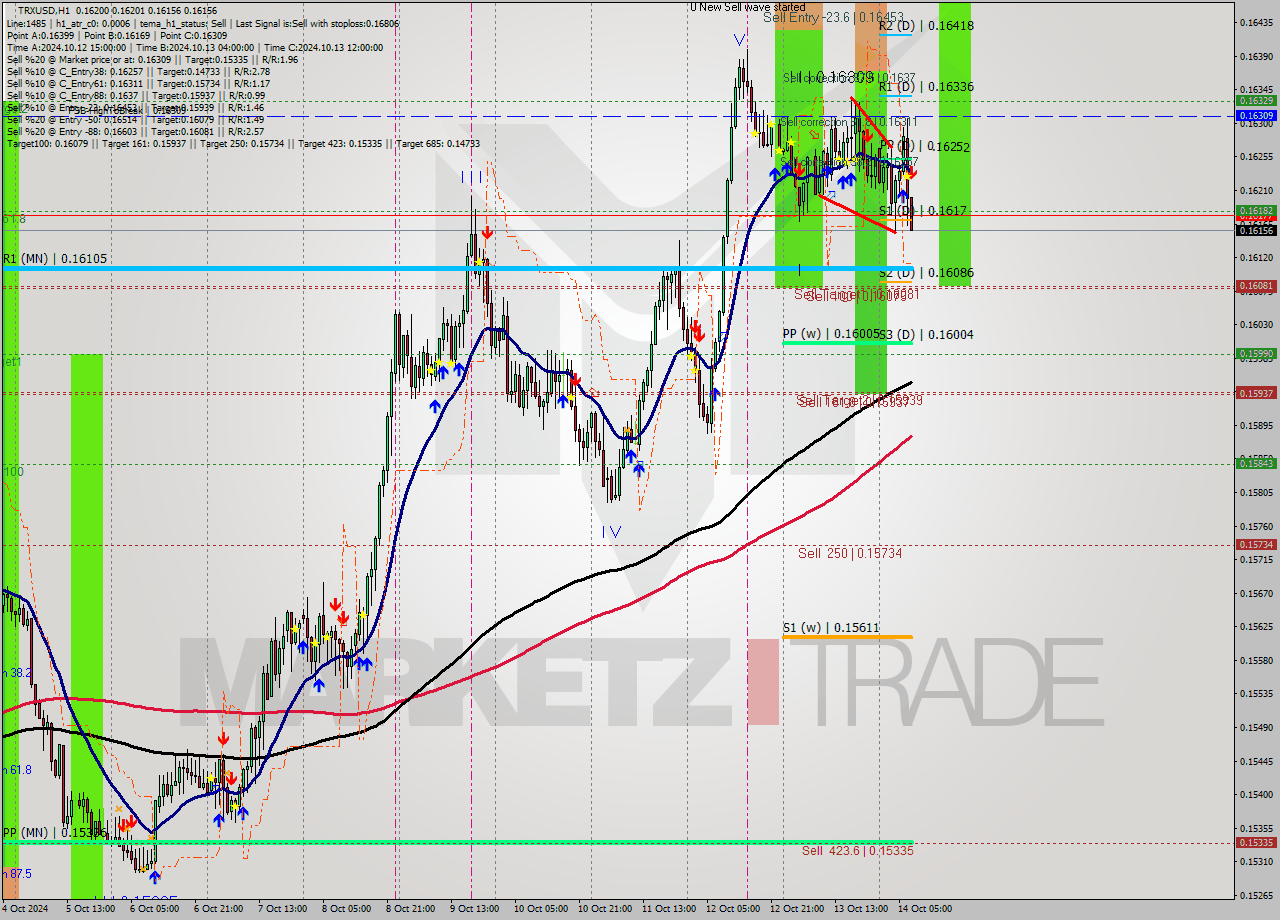
Task: Click the 0.16435 price scale value
Action: click(1256, 22)
